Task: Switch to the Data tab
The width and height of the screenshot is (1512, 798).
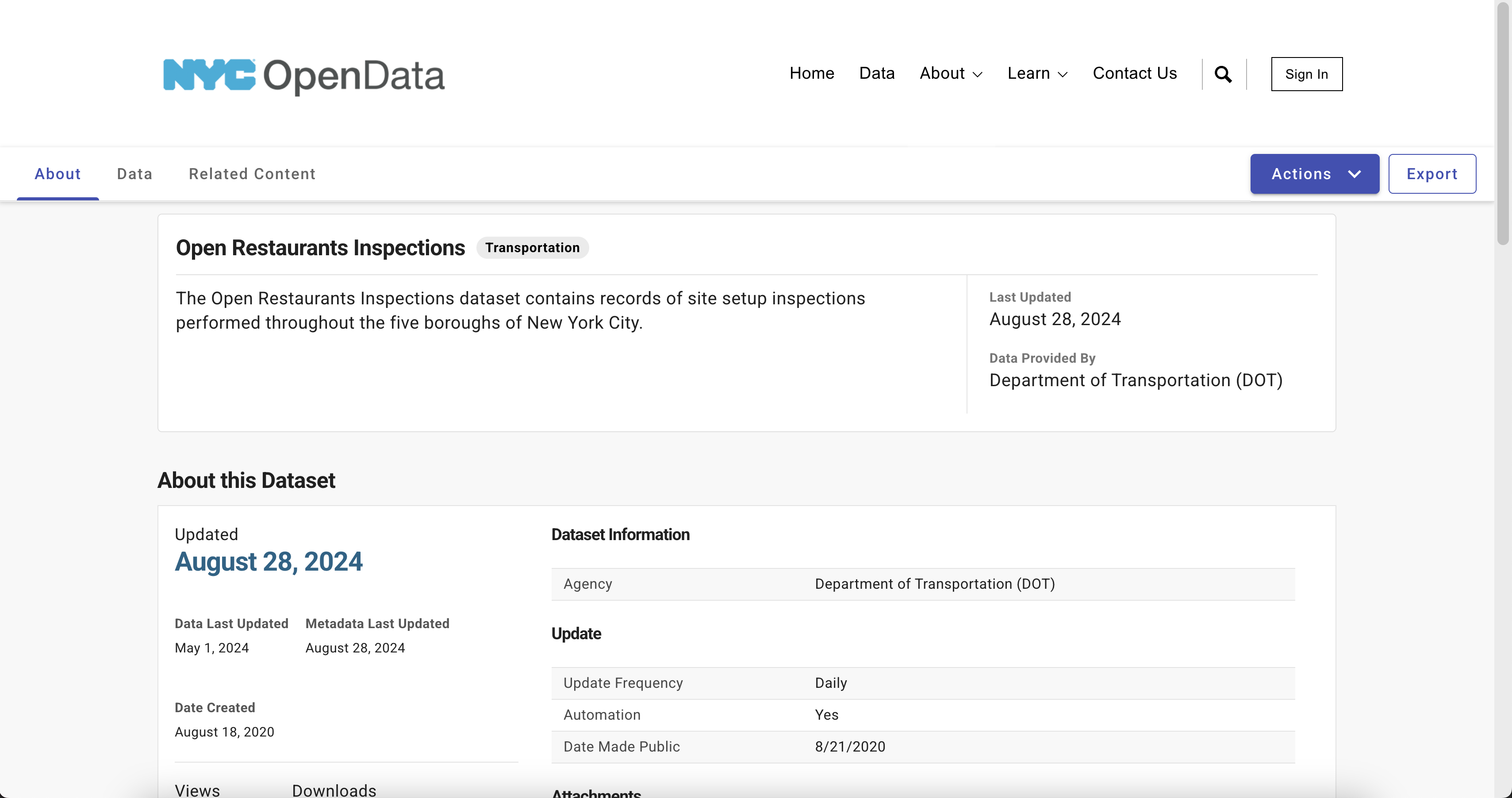Action: point(134,174)
